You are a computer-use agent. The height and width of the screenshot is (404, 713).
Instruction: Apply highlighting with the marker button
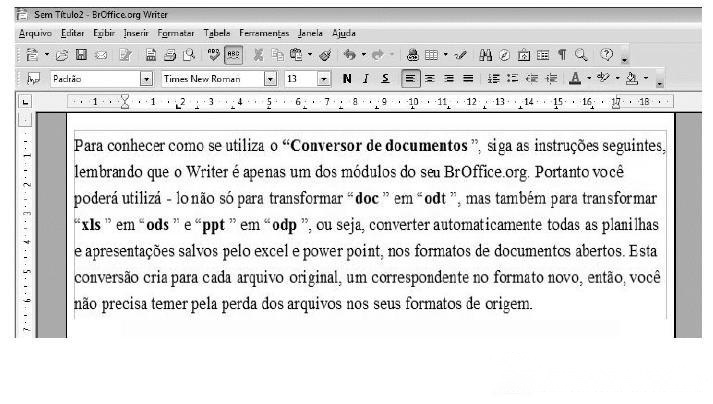pyautogui.click(x=603, y=78)
